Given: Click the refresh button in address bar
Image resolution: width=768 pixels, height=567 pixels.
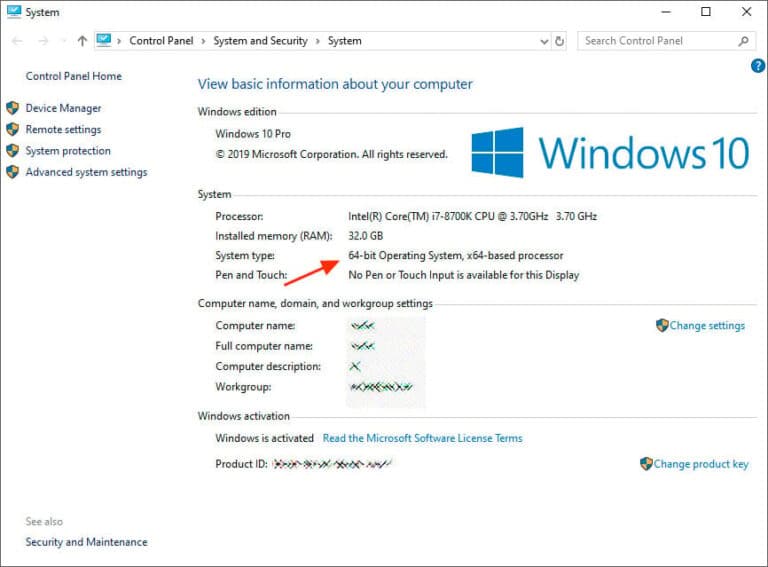Looking at the screenshot, I should (560, 41).
